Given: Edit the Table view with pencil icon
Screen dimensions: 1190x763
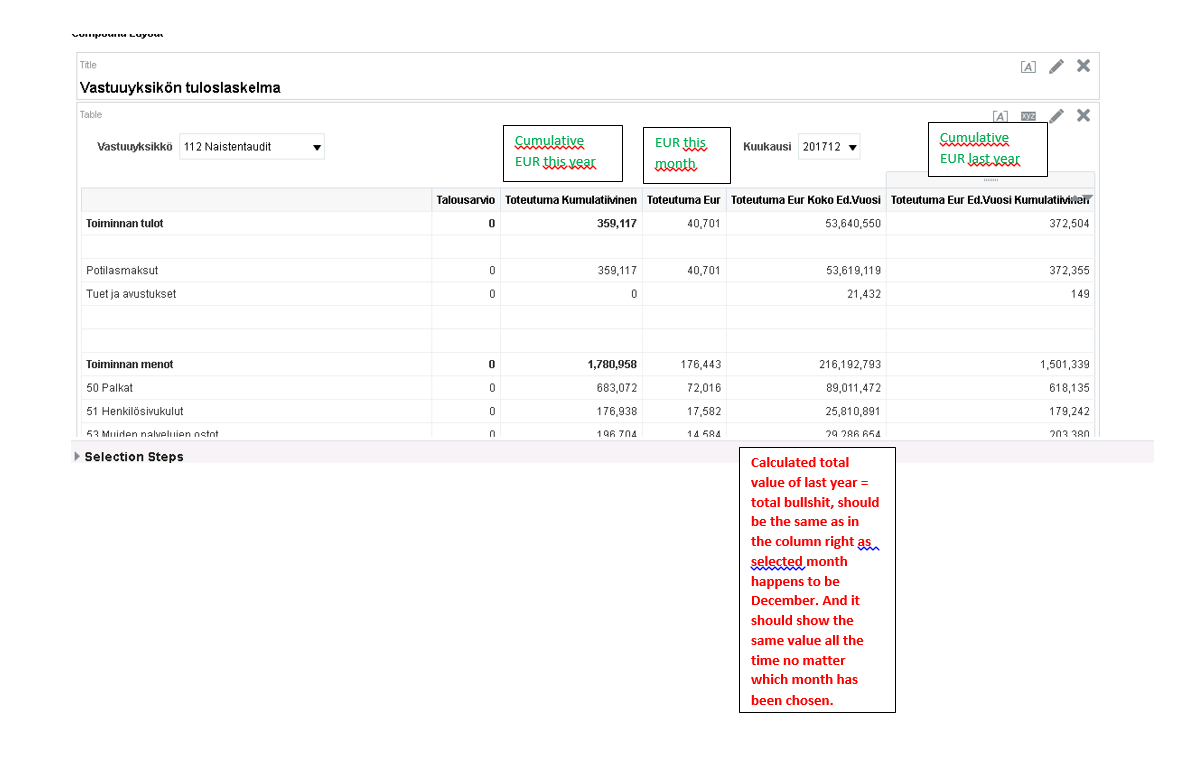Looking at the screenshot, I should tap(1056, 116).
